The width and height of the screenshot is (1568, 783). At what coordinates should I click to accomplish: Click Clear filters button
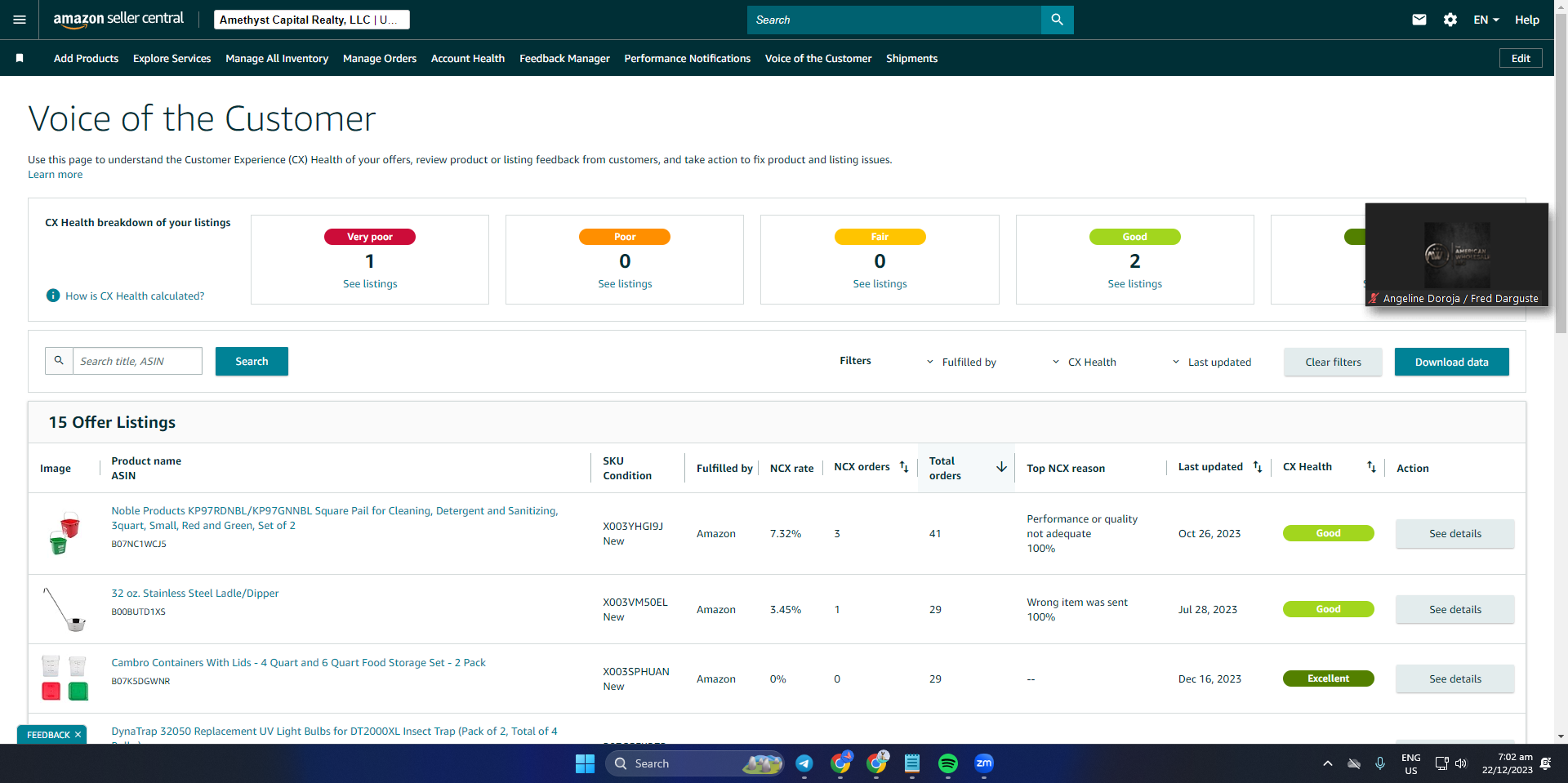pyautogui.click(x=1333, y=362)
